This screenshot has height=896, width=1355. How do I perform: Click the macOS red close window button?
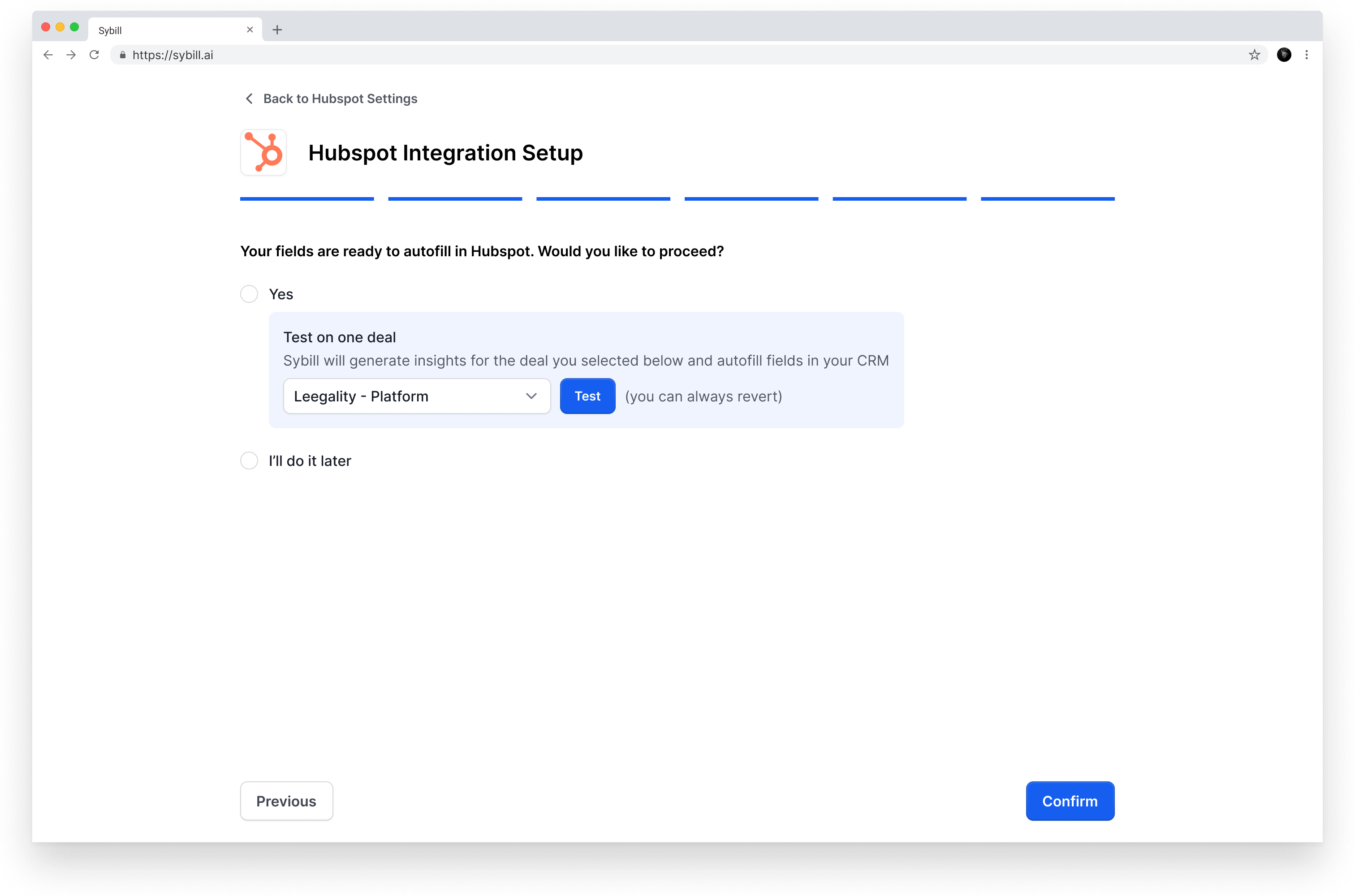coord(46,27)
